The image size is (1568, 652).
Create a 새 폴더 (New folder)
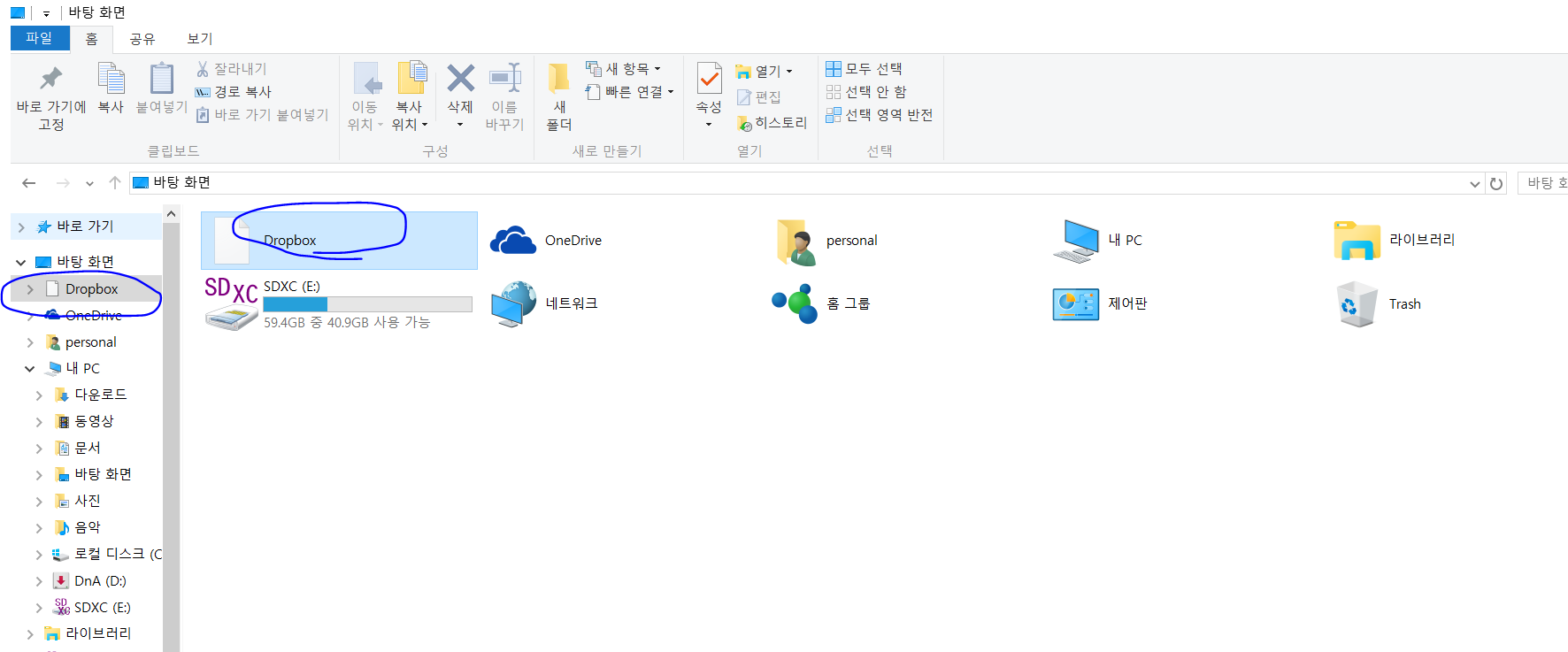[559, 97]
